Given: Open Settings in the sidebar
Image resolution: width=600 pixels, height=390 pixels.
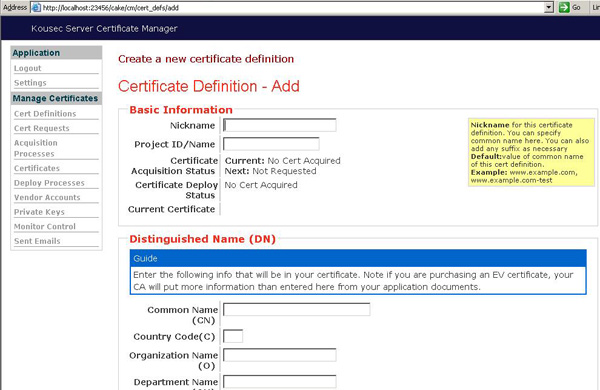Looking at the screenshot, I should pos(30,83).
